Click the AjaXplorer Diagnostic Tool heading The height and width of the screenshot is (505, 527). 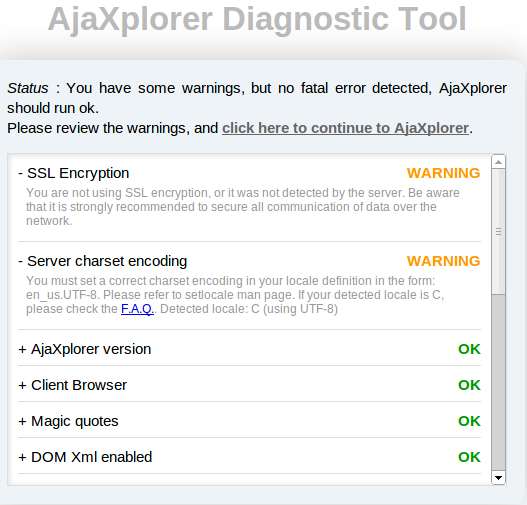point(257,19)
